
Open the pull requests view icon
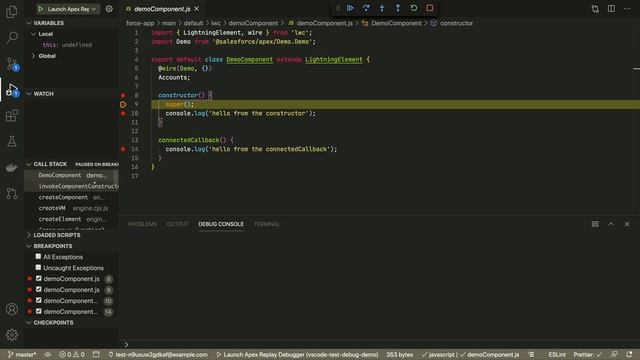[x=12, y=193]
